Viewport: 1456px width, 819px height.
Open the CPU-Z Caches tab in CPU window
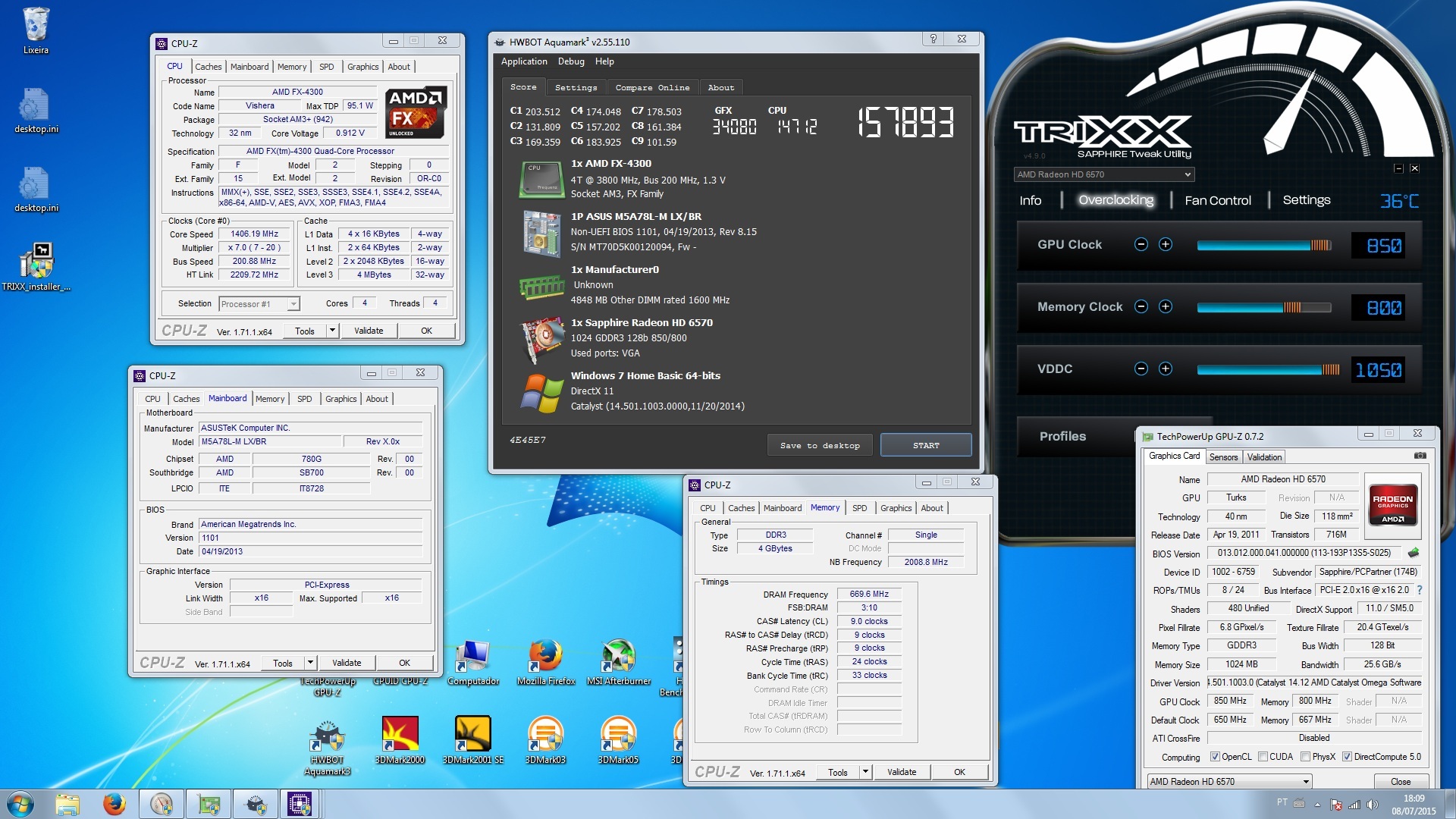click(208, 67)
